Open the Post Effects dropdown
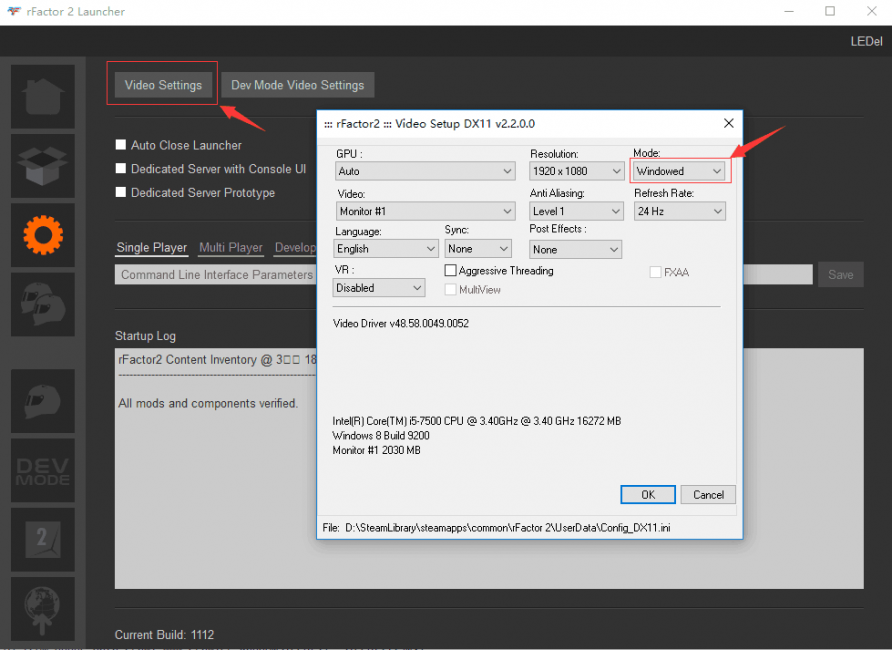892x650 pixels. coord(576,249)
